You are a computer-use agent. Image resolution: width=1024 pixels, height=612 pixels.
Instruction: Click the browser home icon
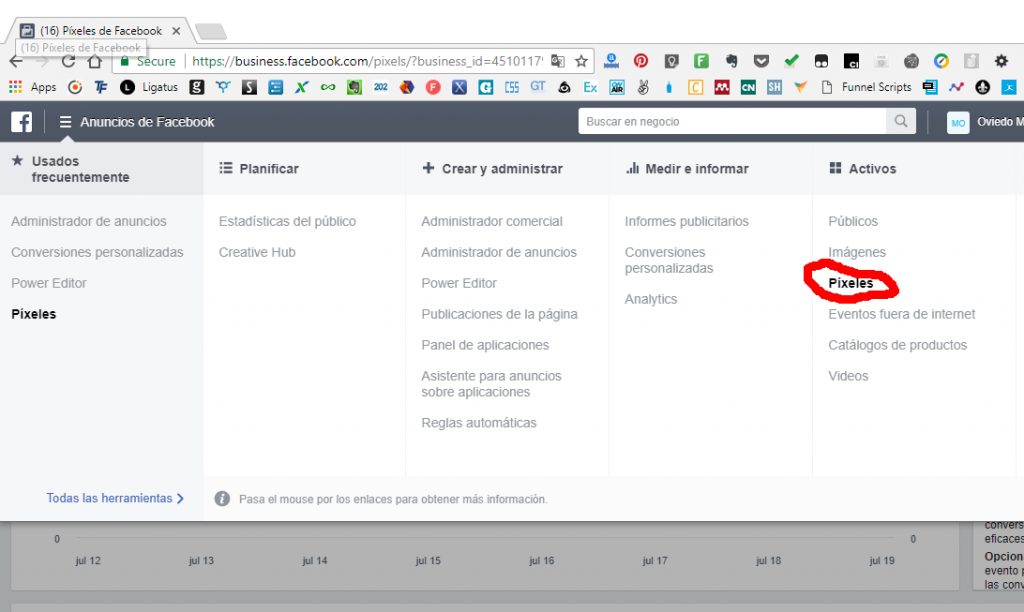pos(95,61)
